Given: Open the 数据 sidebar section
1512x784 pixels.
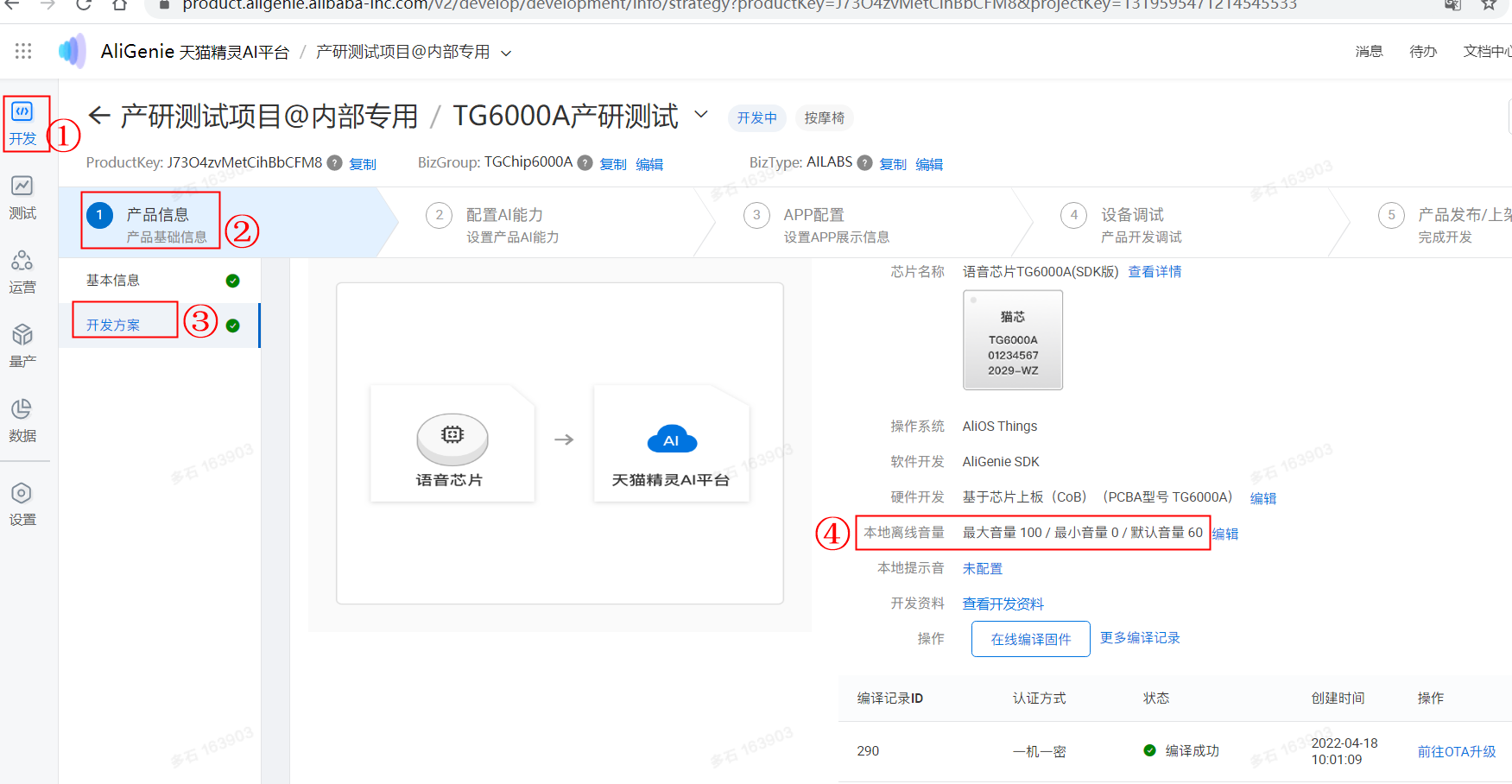Looking at the screenshot, I should [x=22, y=421].
